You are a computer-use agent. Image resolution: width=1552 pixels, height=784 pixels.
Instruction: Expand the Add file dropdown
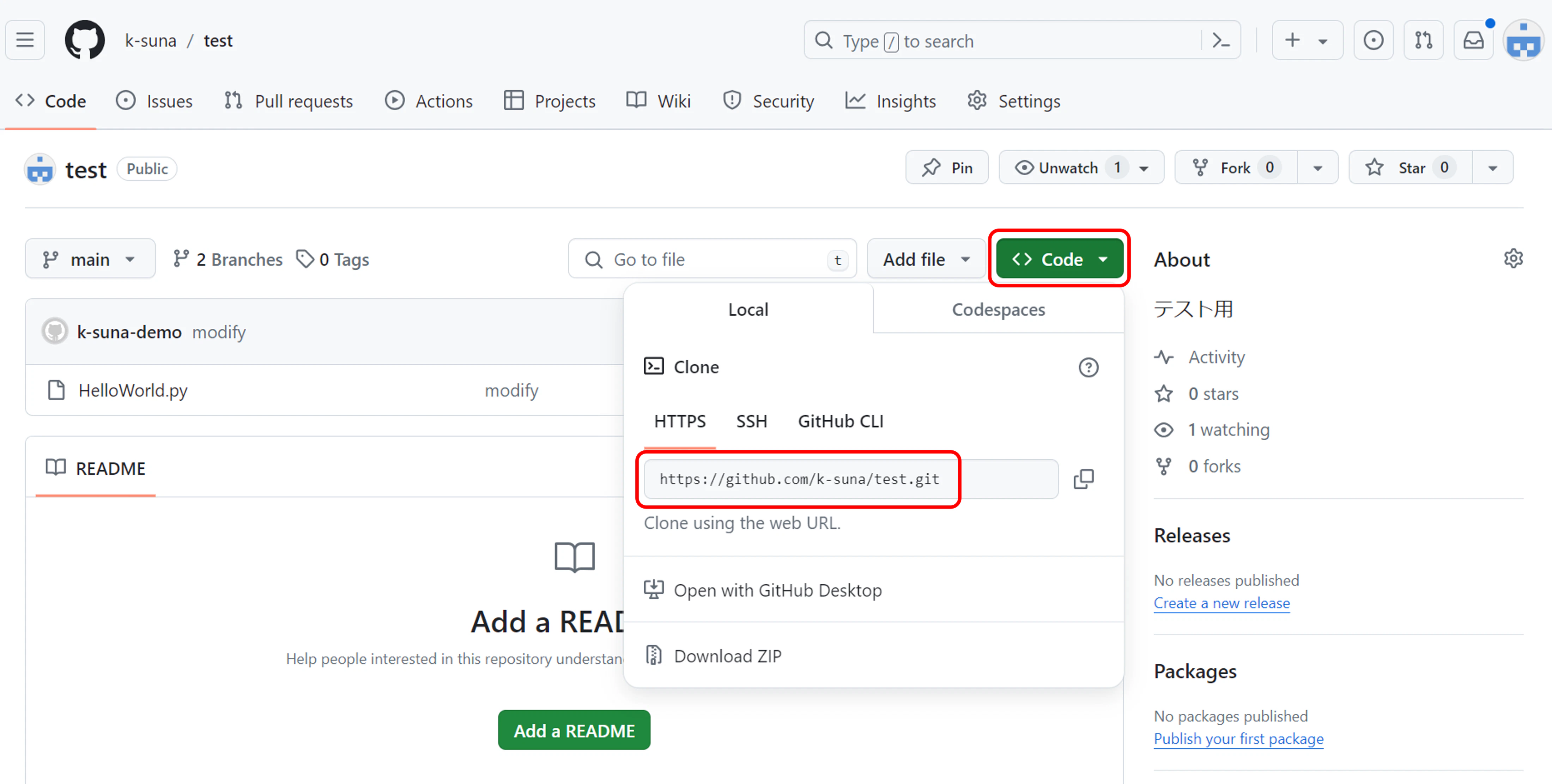pyautogui.click(x=926, y=259)
